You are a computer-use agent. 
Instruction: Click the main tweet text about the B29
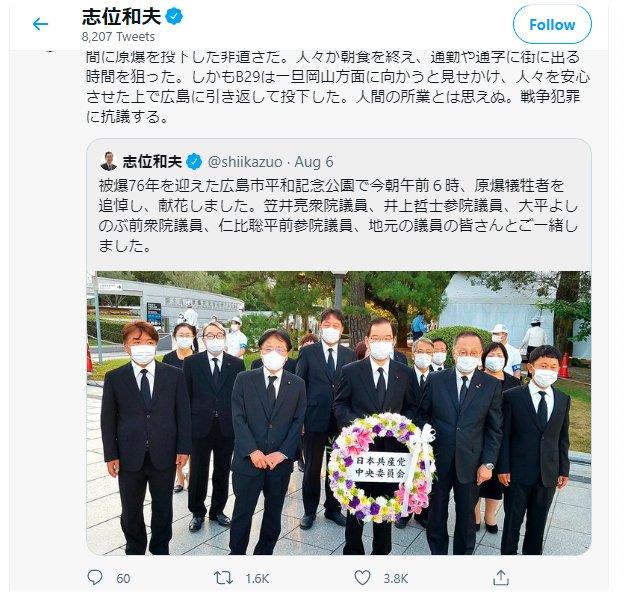click(x=338, y=87)
